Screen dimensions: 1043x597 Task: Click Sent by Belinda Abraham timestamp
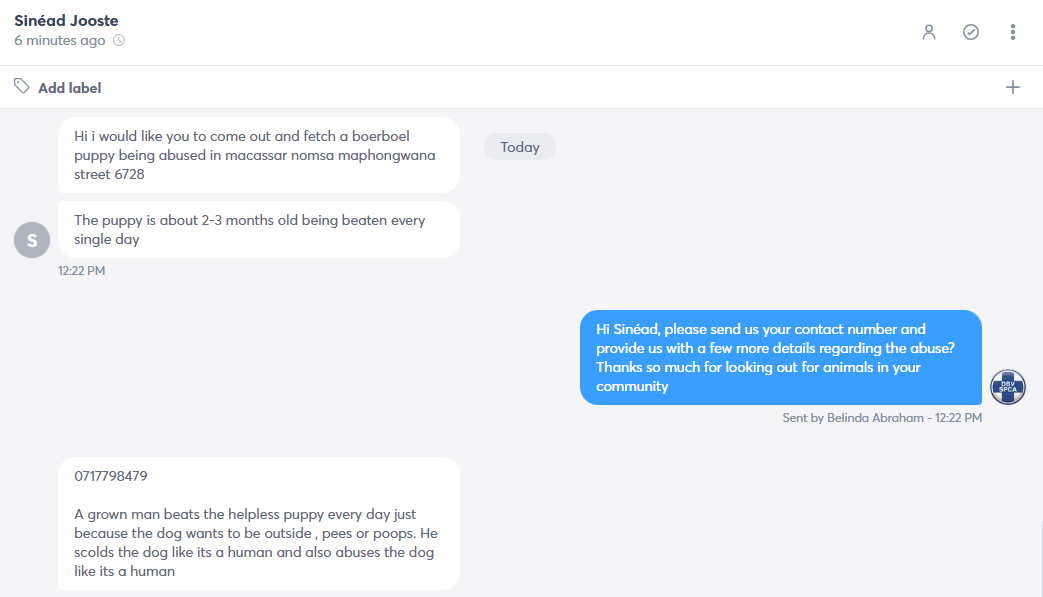tap(882, 418)
